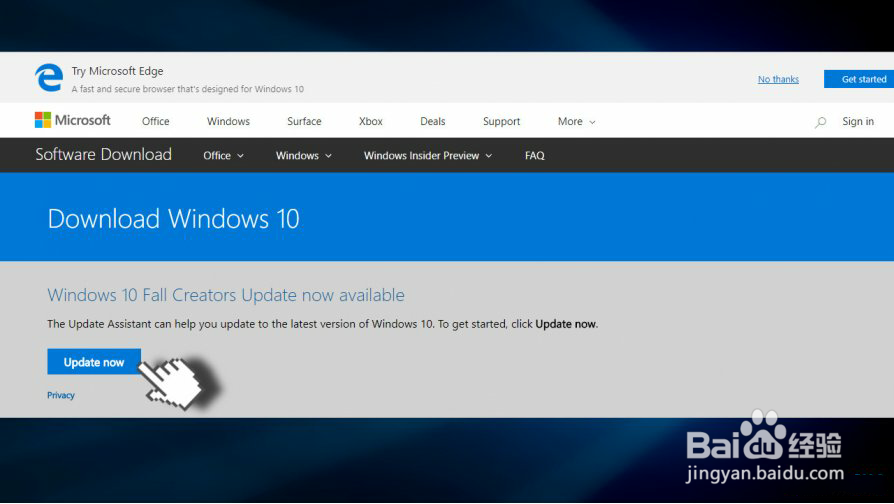894x504 pixels.
Task: Open Windows in top navigation
Action: click(228, 121)
